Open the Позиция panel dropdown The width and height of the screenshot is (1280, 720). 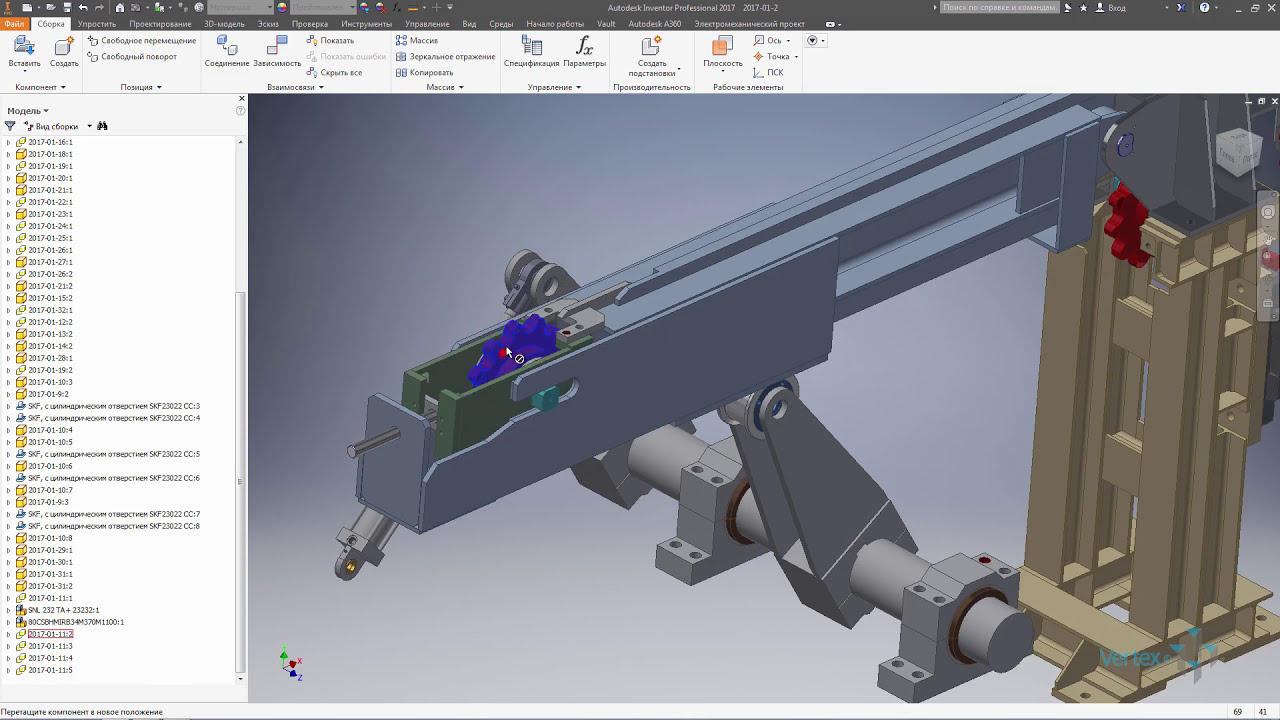[x=141, y=88]
